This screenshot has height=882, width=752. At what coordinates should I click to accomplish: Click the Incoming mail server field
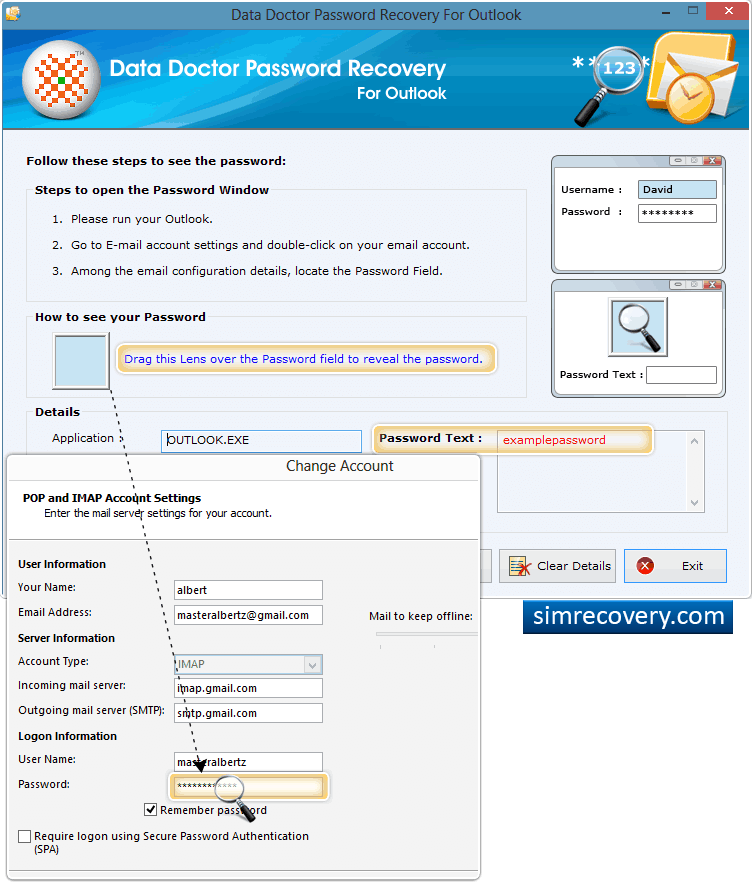[x=248, y=688]
